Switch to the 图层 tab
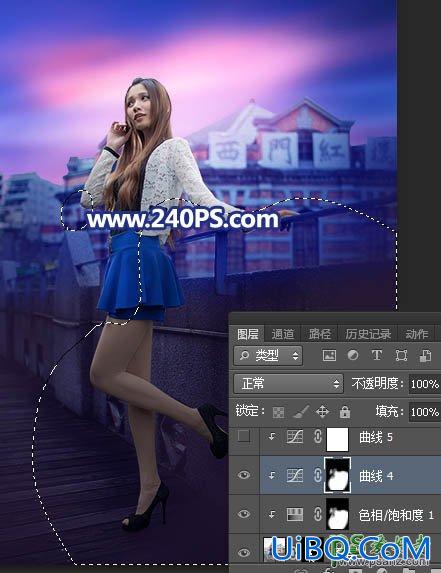 248,334
